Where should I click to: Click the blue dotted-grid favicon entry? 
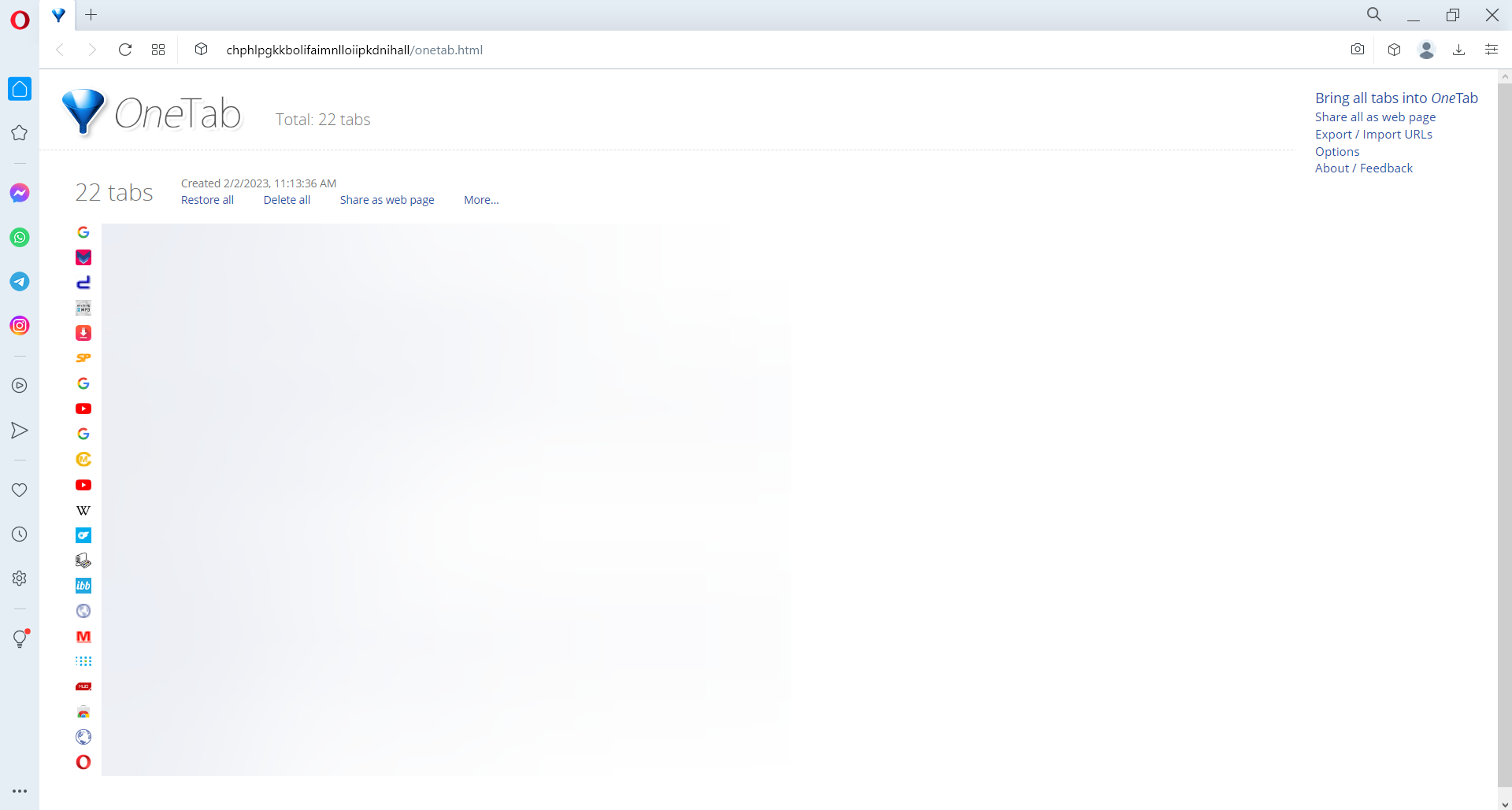tap(83, 661)
